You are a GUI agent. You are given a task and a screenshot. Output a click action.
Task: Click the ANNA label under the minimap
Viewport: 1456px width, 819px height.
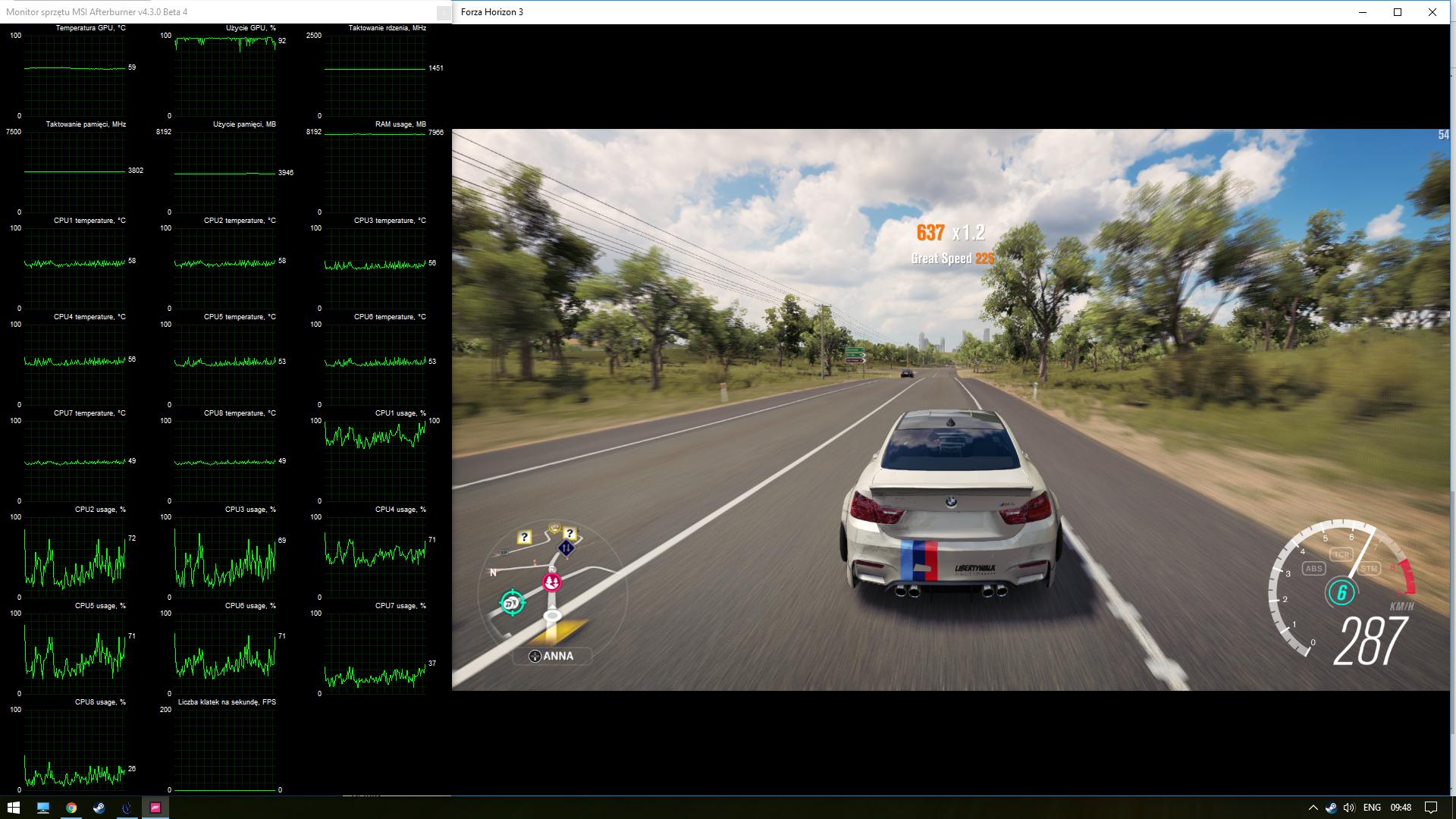(558, 656)
